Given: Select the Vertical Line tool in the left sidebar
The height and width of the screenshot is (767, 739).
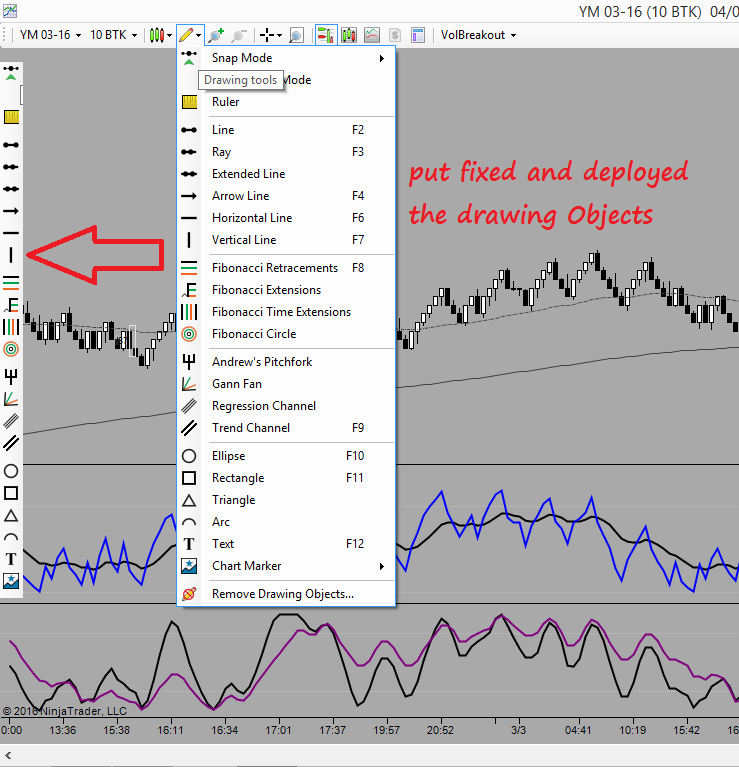Looking at the screenshot, I should (11, 255).
